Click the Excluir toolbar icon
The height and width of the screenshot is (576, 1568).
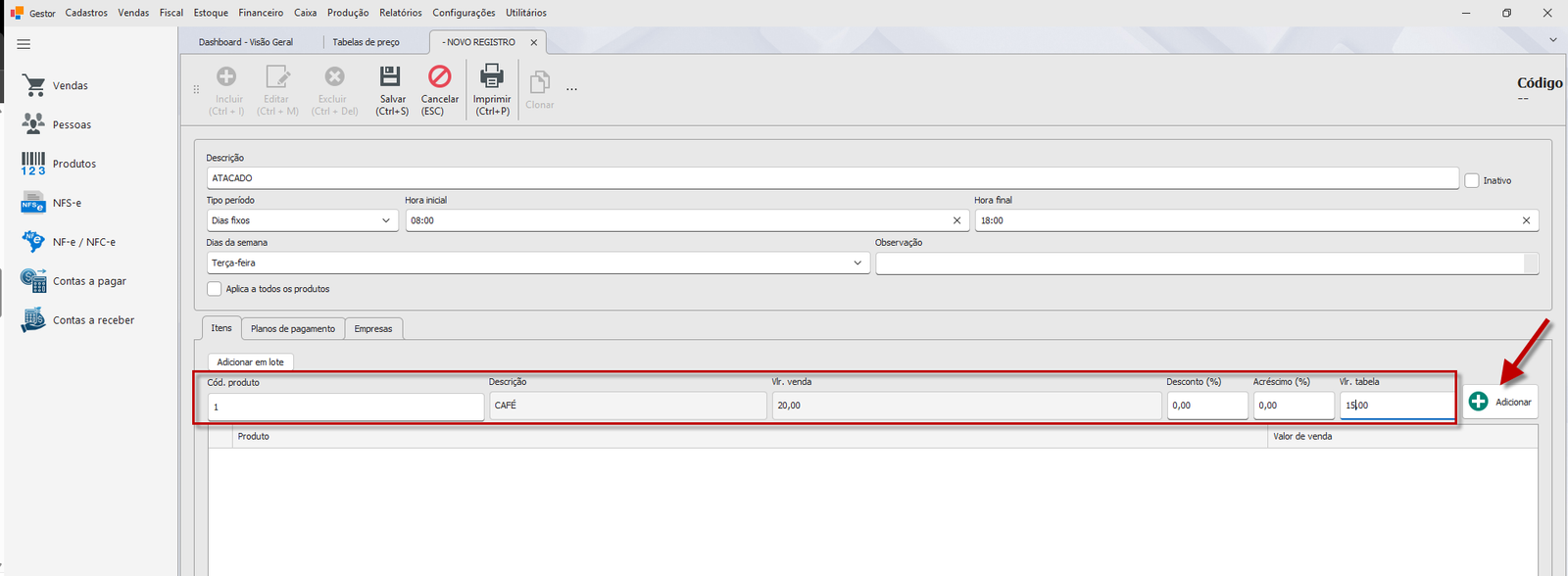pos(334,76)
